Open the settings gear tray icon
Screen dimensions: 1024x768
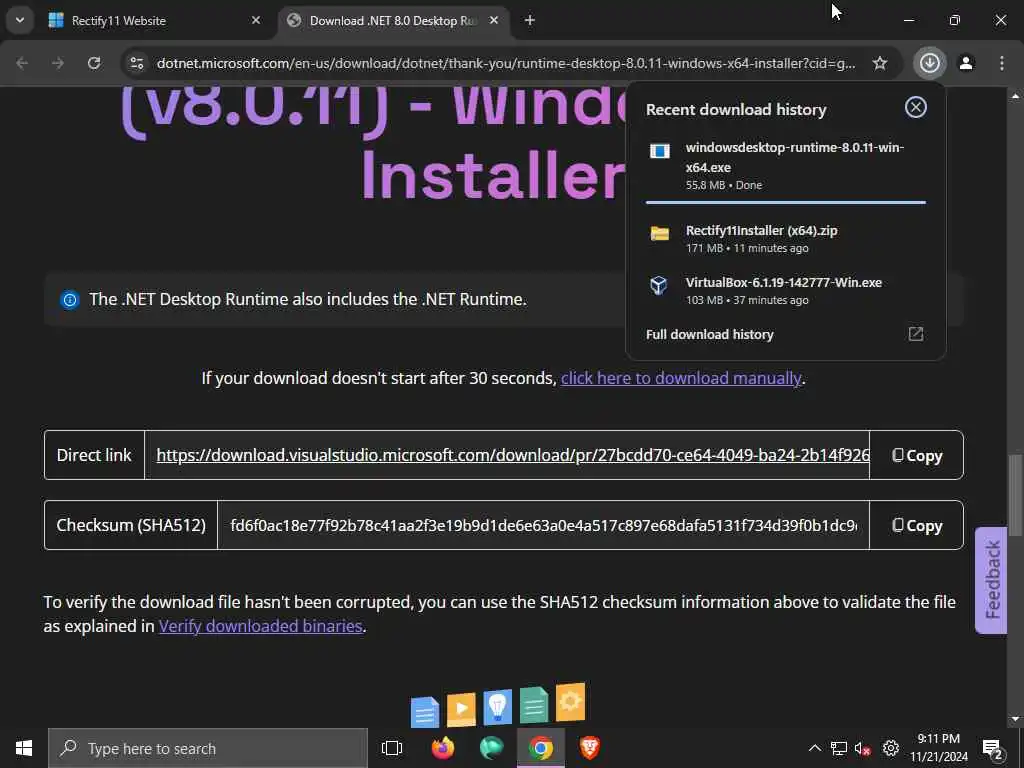[891, 748]
